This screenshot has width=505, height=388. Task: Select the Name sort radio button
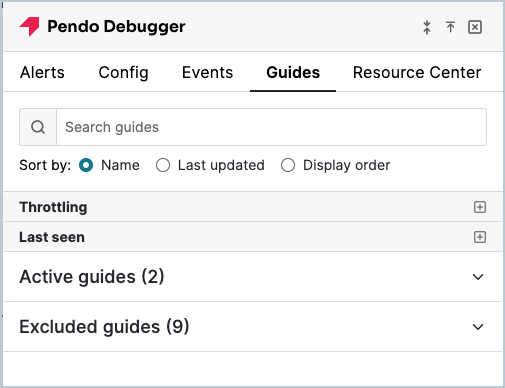coord(86,165)
